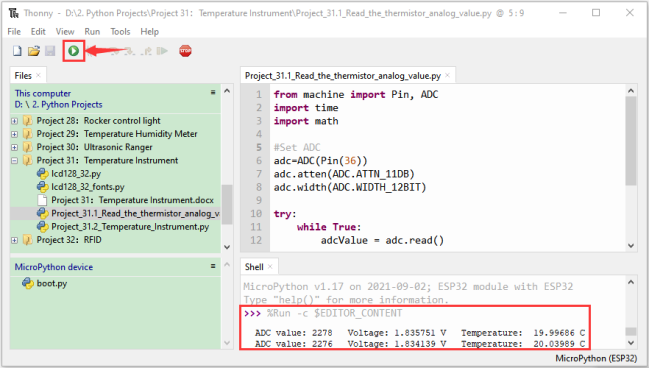Image resolution: width=650 pixels, height=368 pixels.
Task: Open MicroPython device panel menu icon
Action: (213, 266)
